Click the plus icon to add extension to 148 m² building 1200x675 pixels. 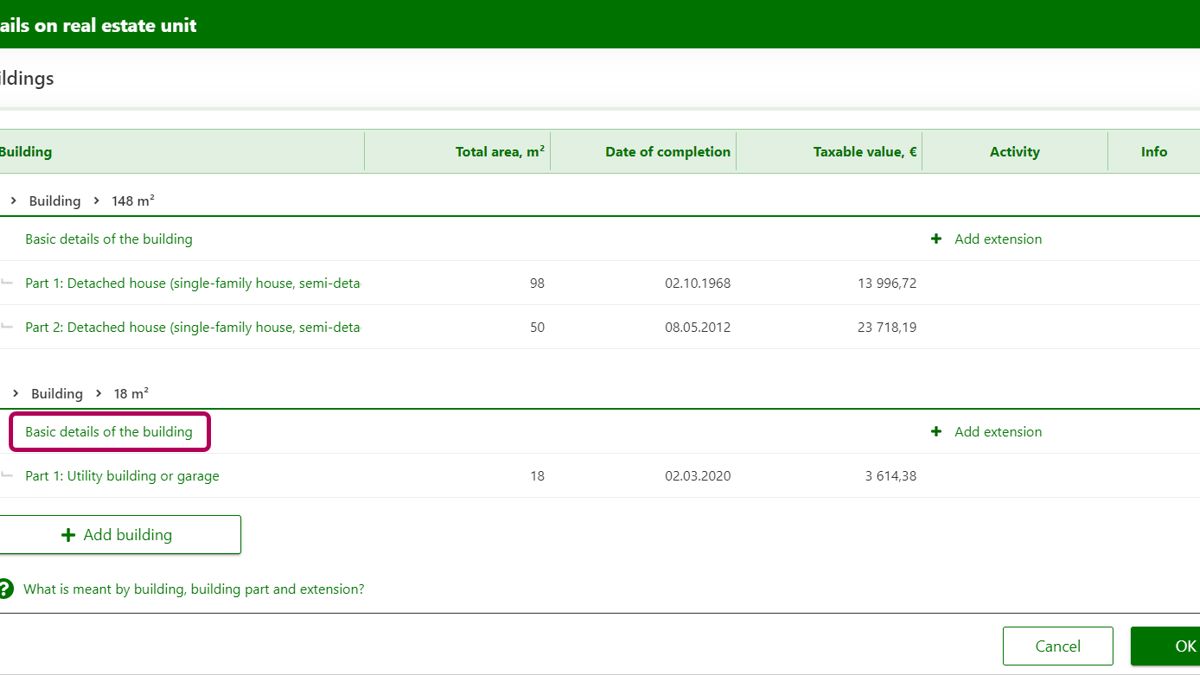point(936,239)
